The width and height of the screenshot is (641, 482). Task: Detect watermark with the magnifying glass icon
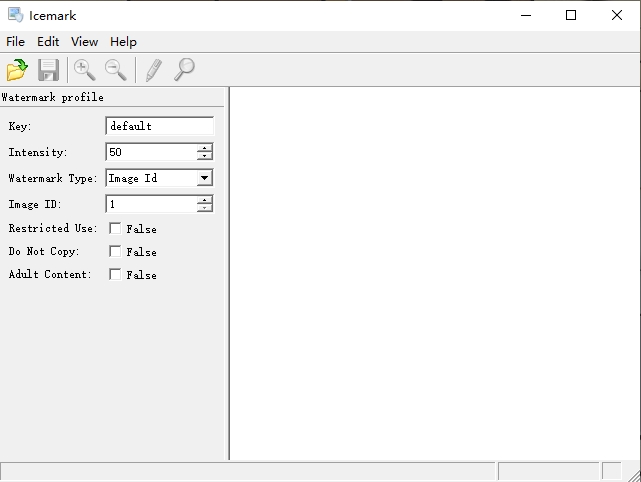tap(184, 70)
